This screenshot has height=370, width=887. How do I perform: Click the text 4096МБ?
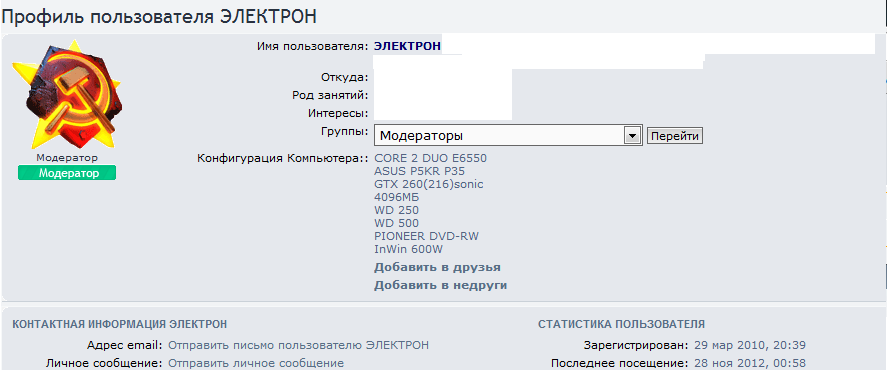click(397, 197)
